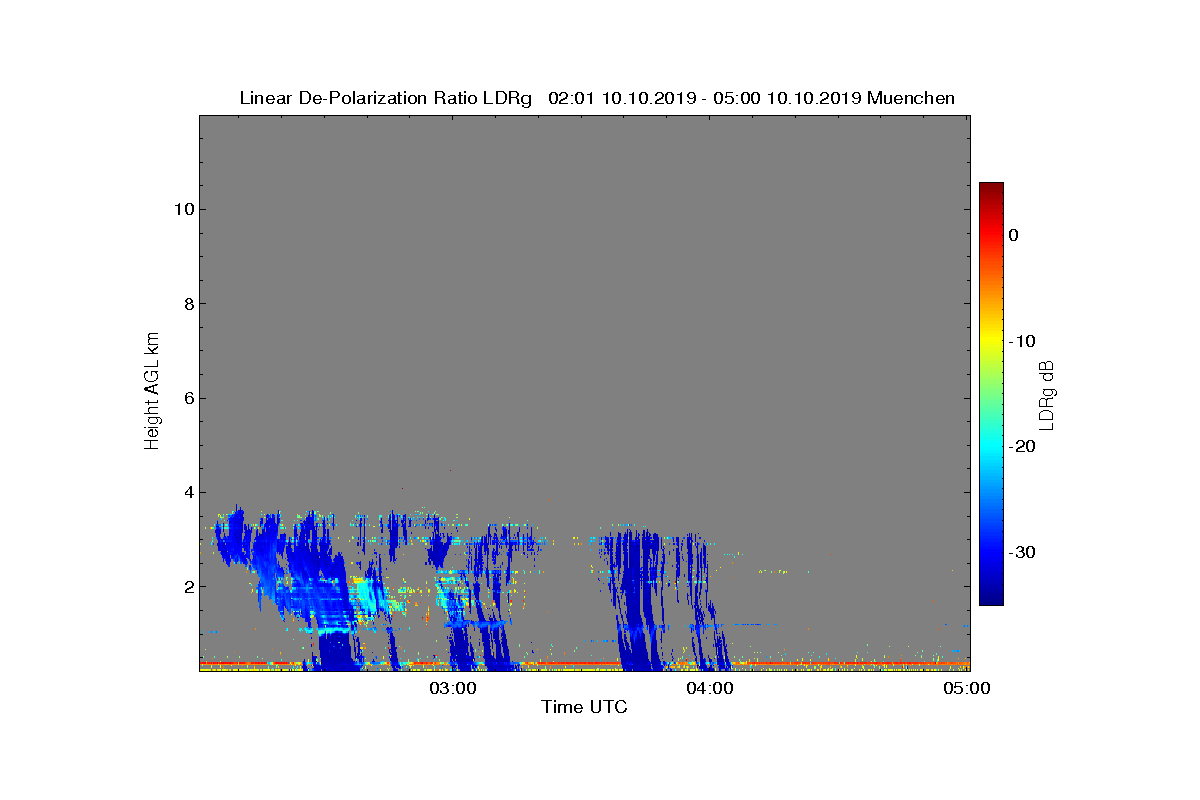
Task: Click the cyan high-LDR patch near 02:40
Action: pyautogui.click(x=368, y=595)
